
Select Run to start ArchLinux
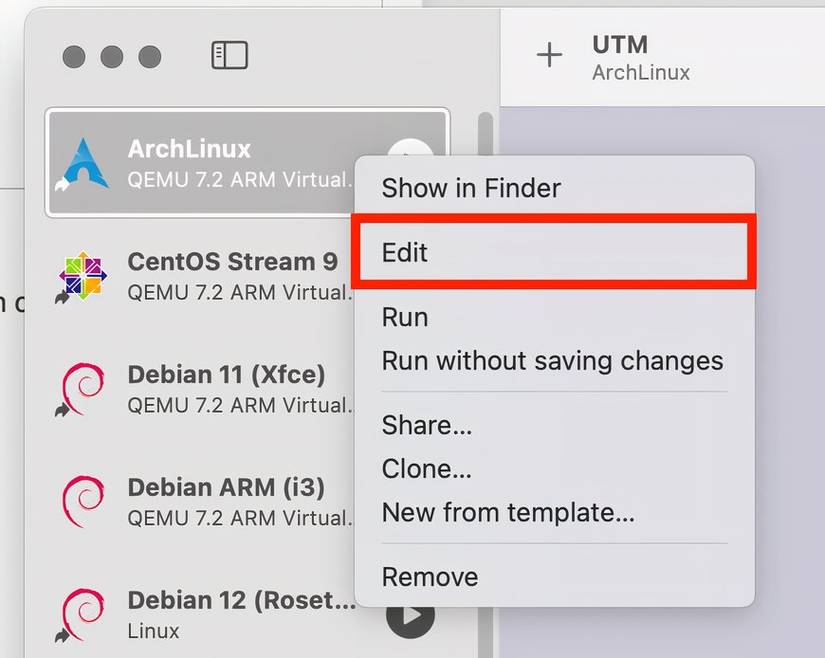(405, 317)
